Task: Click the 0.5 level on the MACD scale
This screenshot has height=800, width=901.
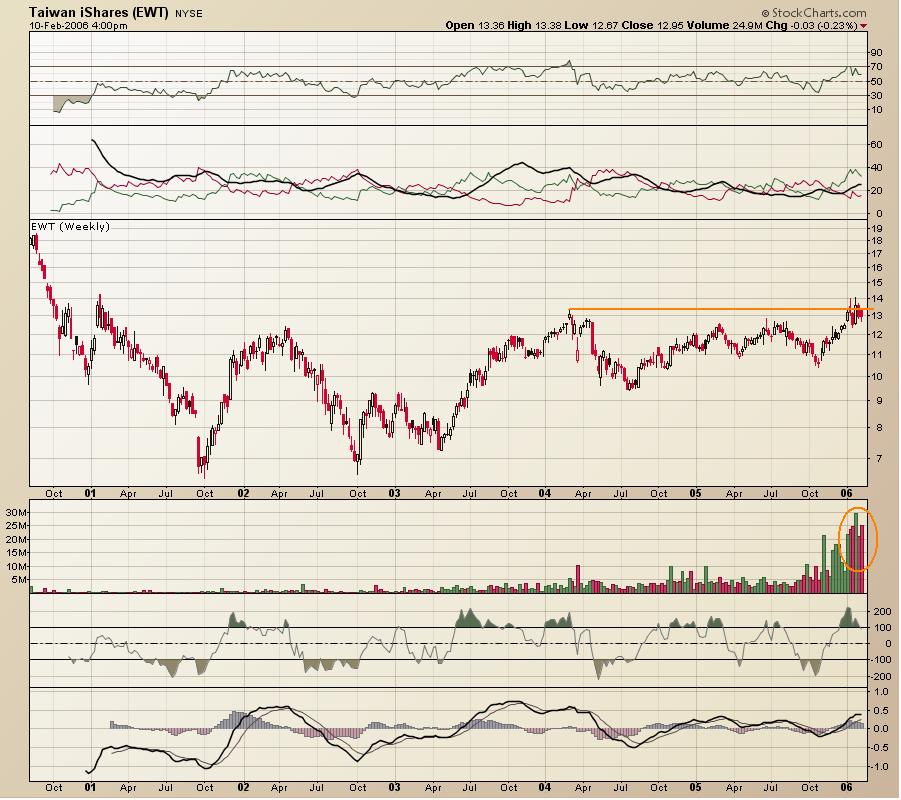Action: (x=881, y=711)
